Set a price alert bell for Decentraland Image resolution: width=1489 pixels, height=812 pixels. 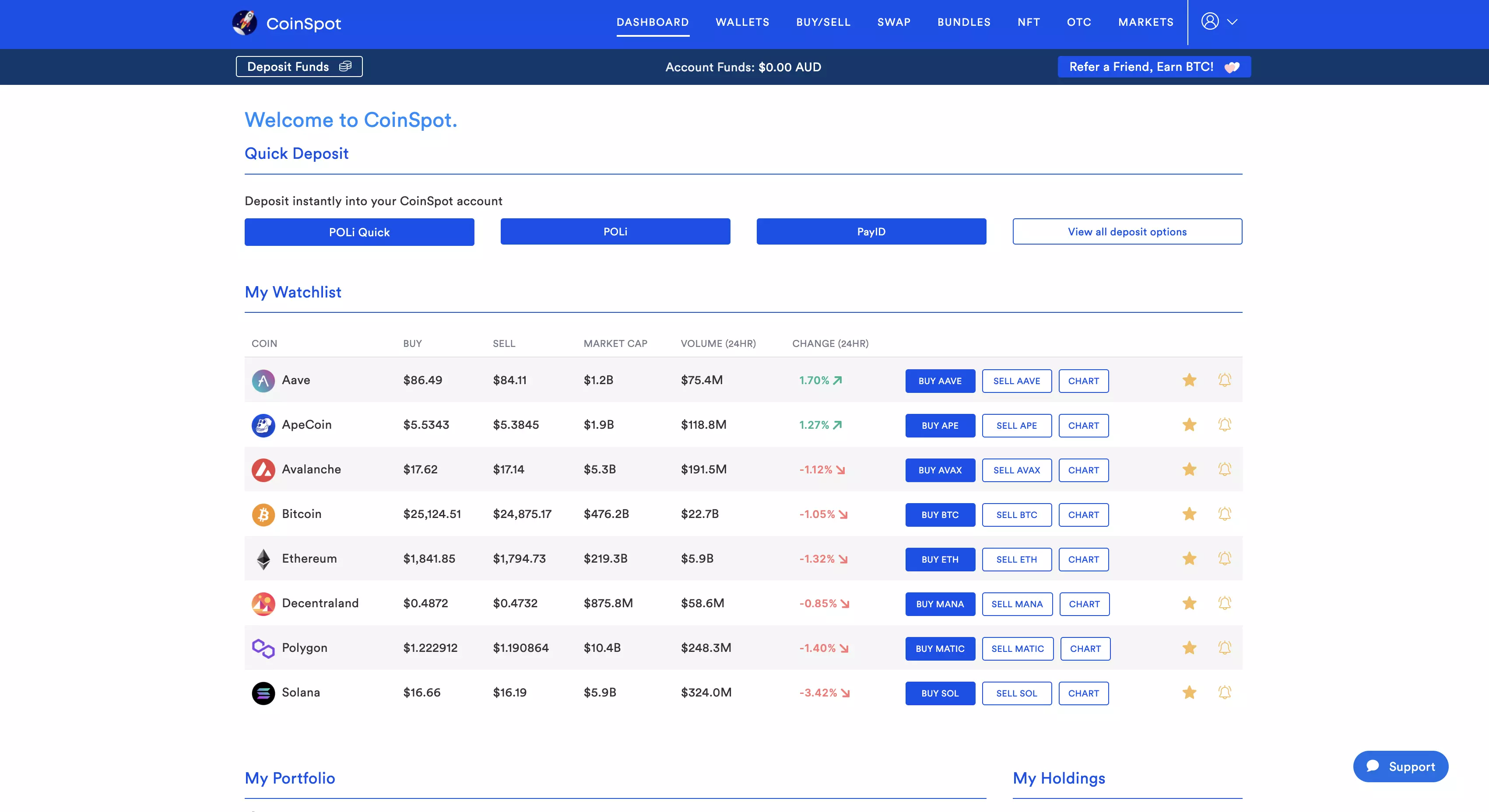(x=1224, y=603)
